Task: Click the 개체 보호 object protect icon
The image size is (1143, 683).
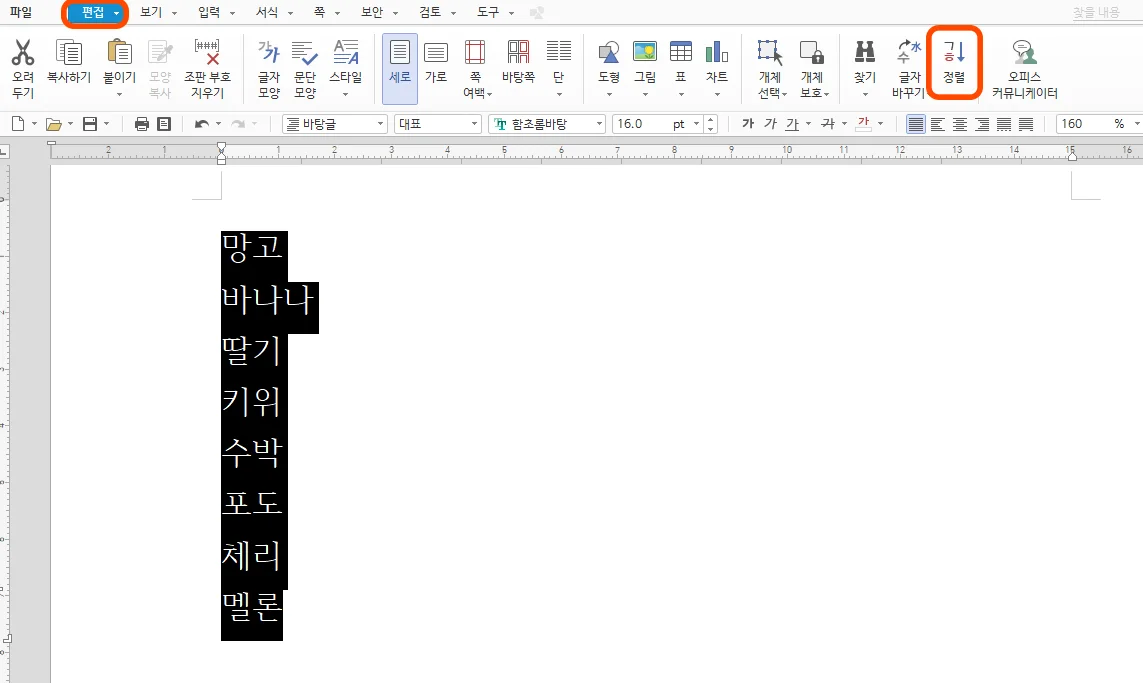Action: 811,52
